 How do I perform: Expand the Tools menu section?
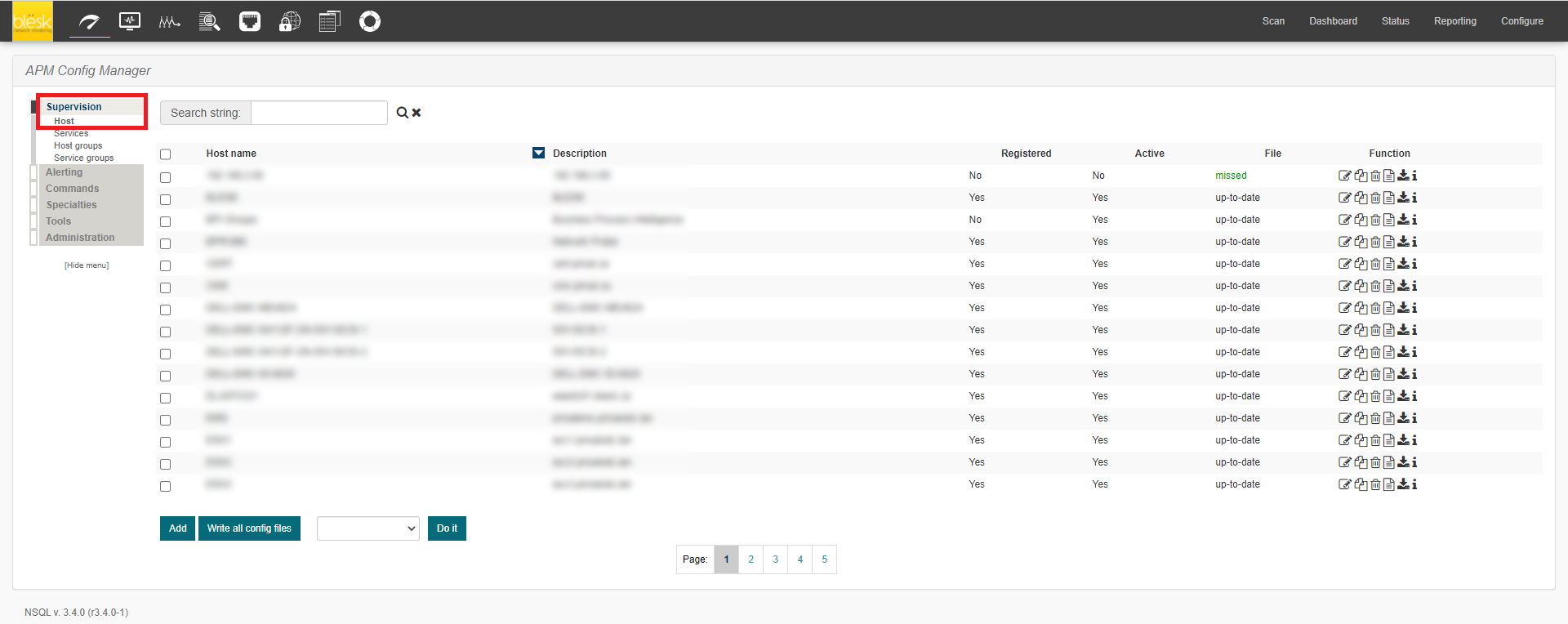(58, 221)
